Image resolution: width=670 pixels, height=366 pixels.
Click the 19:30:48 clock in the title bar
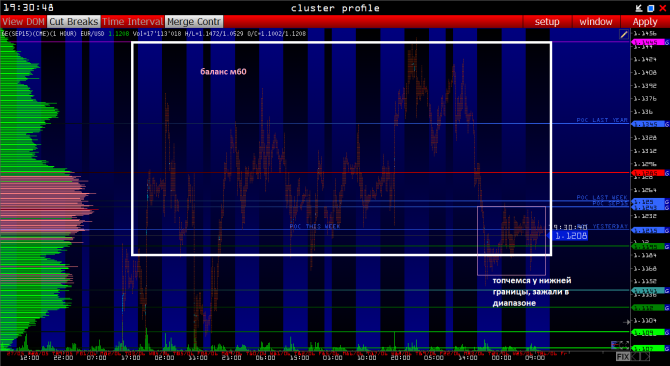point(28,8)
